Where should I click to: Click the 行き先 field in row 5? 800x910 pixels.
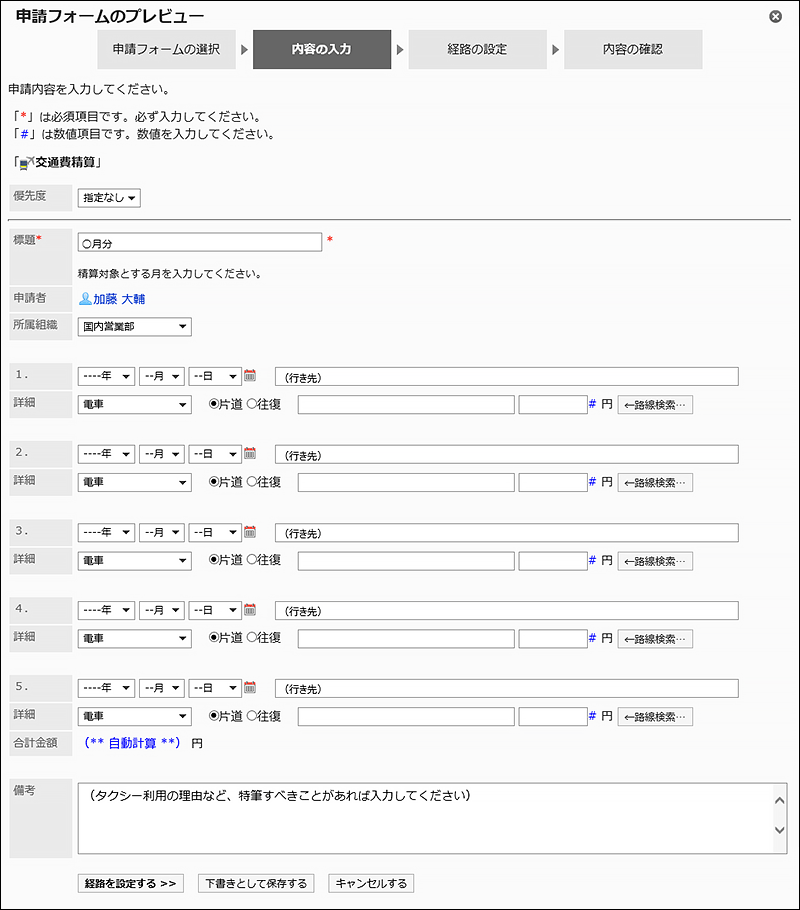click(507, 688)
